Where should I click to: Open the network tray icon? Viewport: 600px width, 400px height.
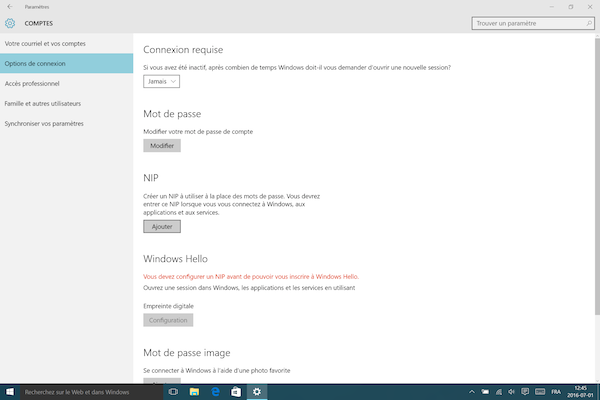click(499, 392)
